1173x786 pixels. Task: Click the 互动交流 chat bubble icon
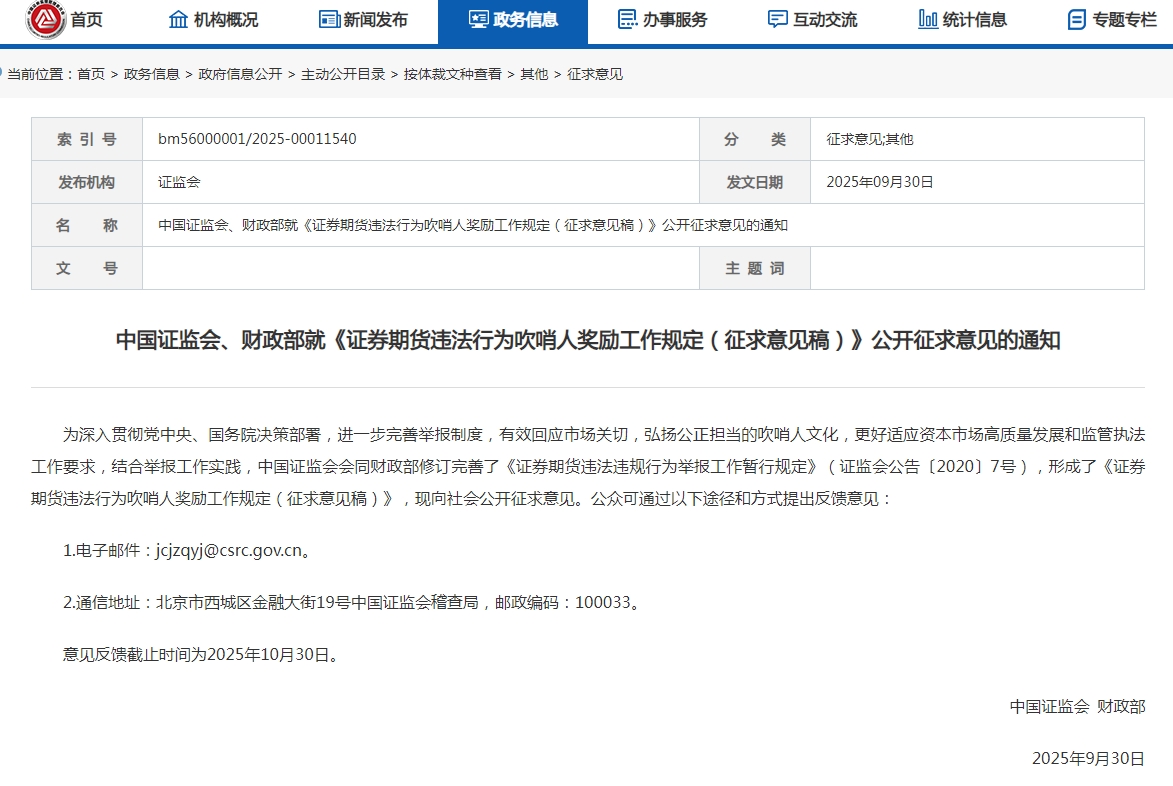[778, 17]
